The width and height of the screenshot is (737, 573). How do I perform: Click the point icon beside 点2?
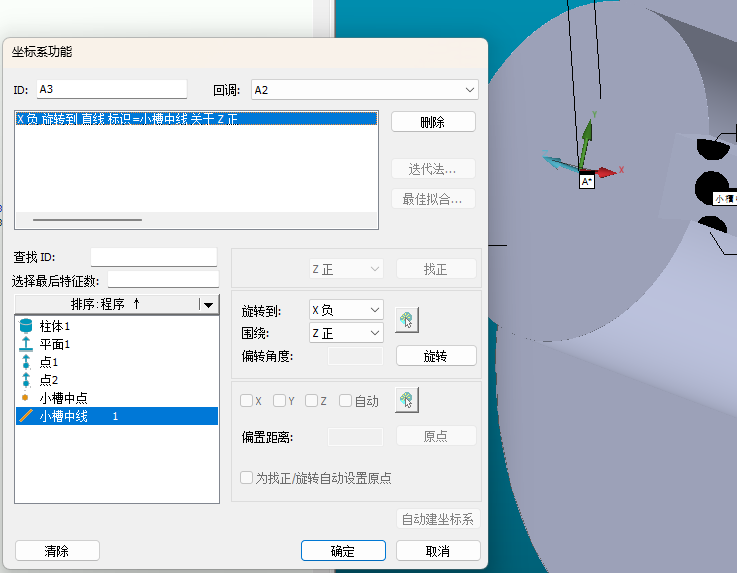pos(26,379)
